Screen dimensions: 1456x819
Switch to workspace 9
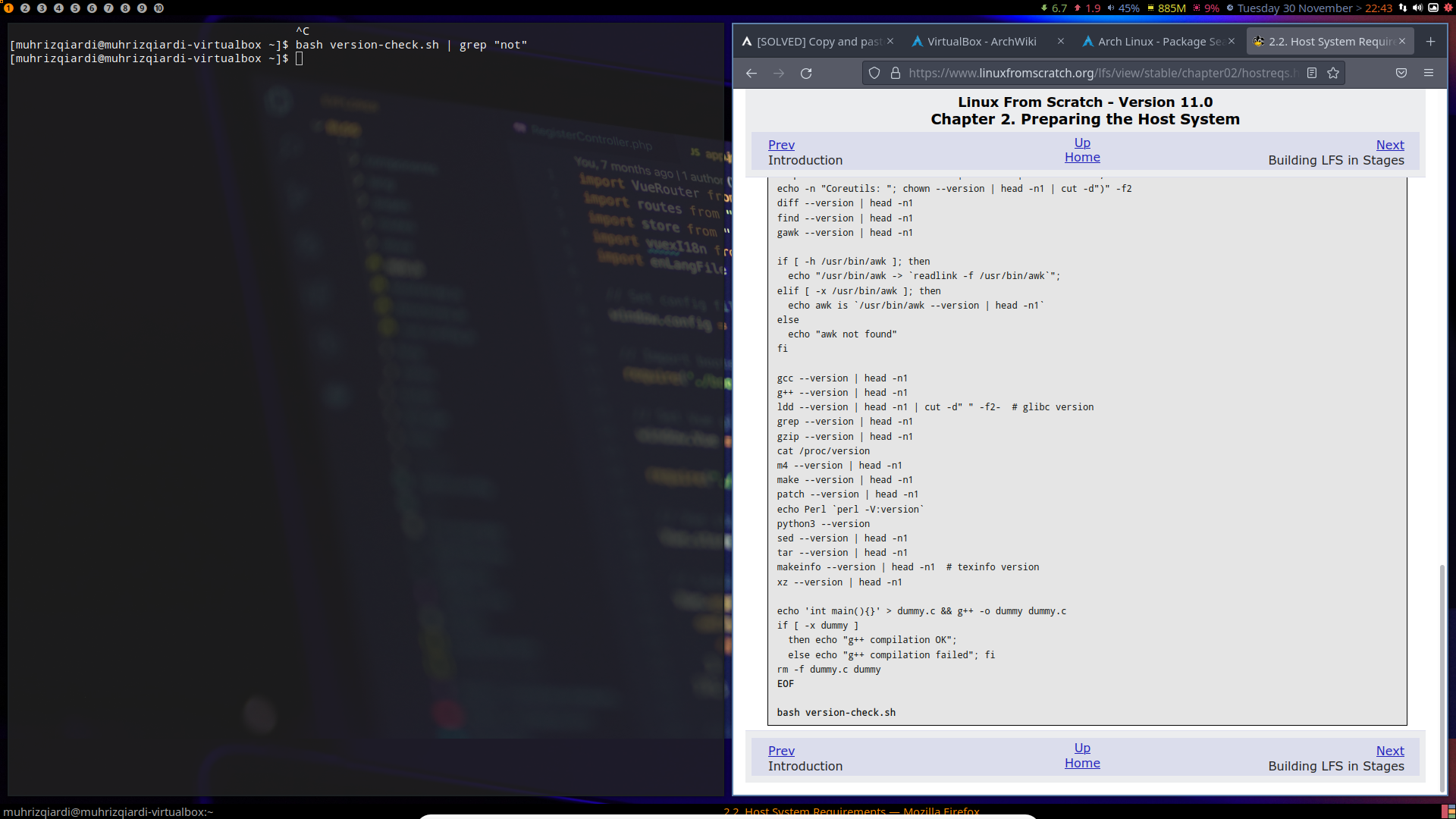(142, 8)
